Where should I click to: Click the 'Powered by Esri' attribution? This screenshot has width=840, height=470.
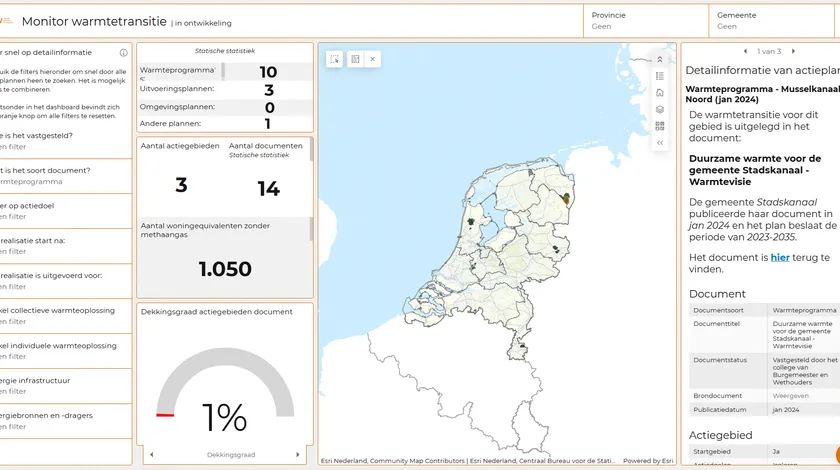pyautogui.click(x=648, y=461)
